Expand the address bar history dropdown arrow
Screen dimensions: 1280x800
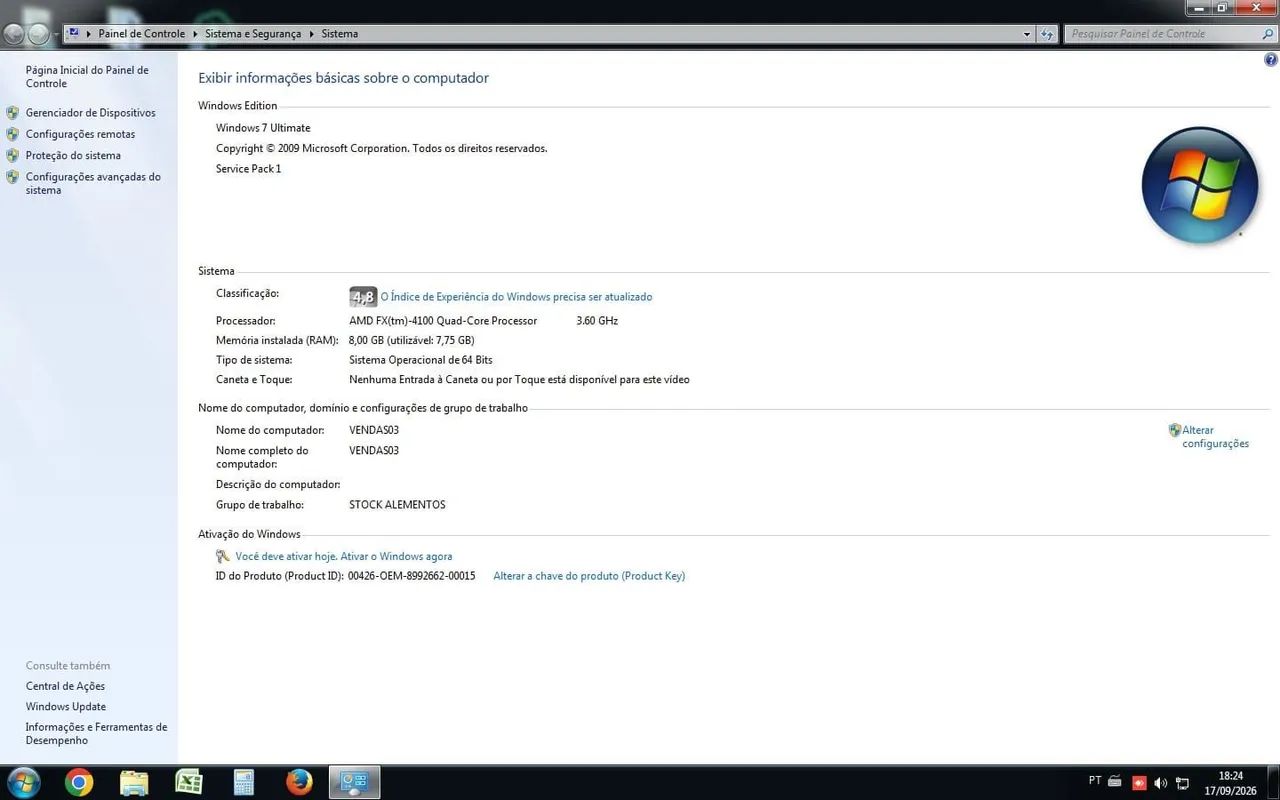[1027, 34]
